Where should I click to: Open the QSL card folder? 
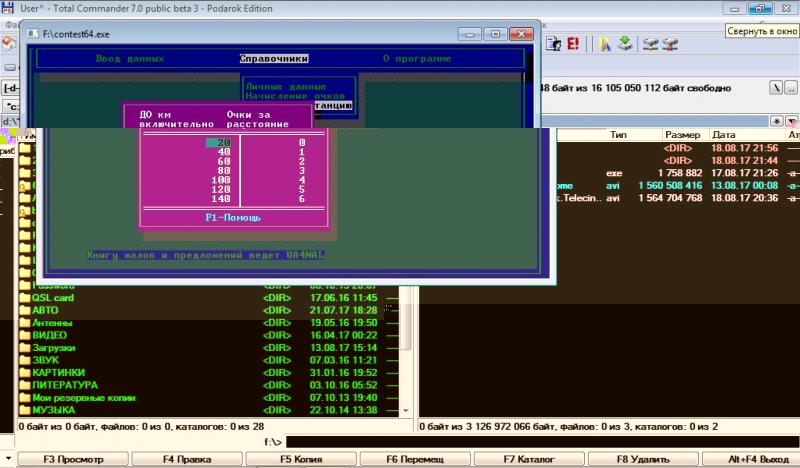(54, 298)
